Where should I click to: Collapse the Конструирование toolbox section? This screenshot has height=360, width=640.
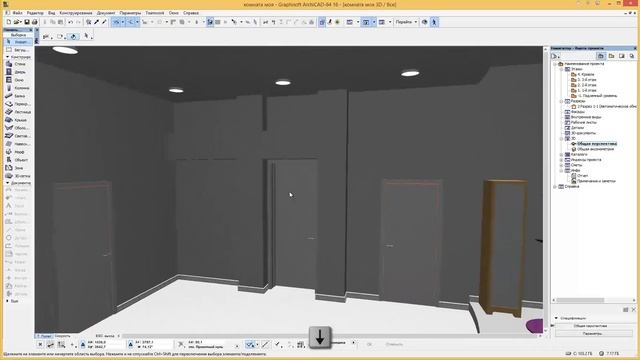click(x=7, y=57)
